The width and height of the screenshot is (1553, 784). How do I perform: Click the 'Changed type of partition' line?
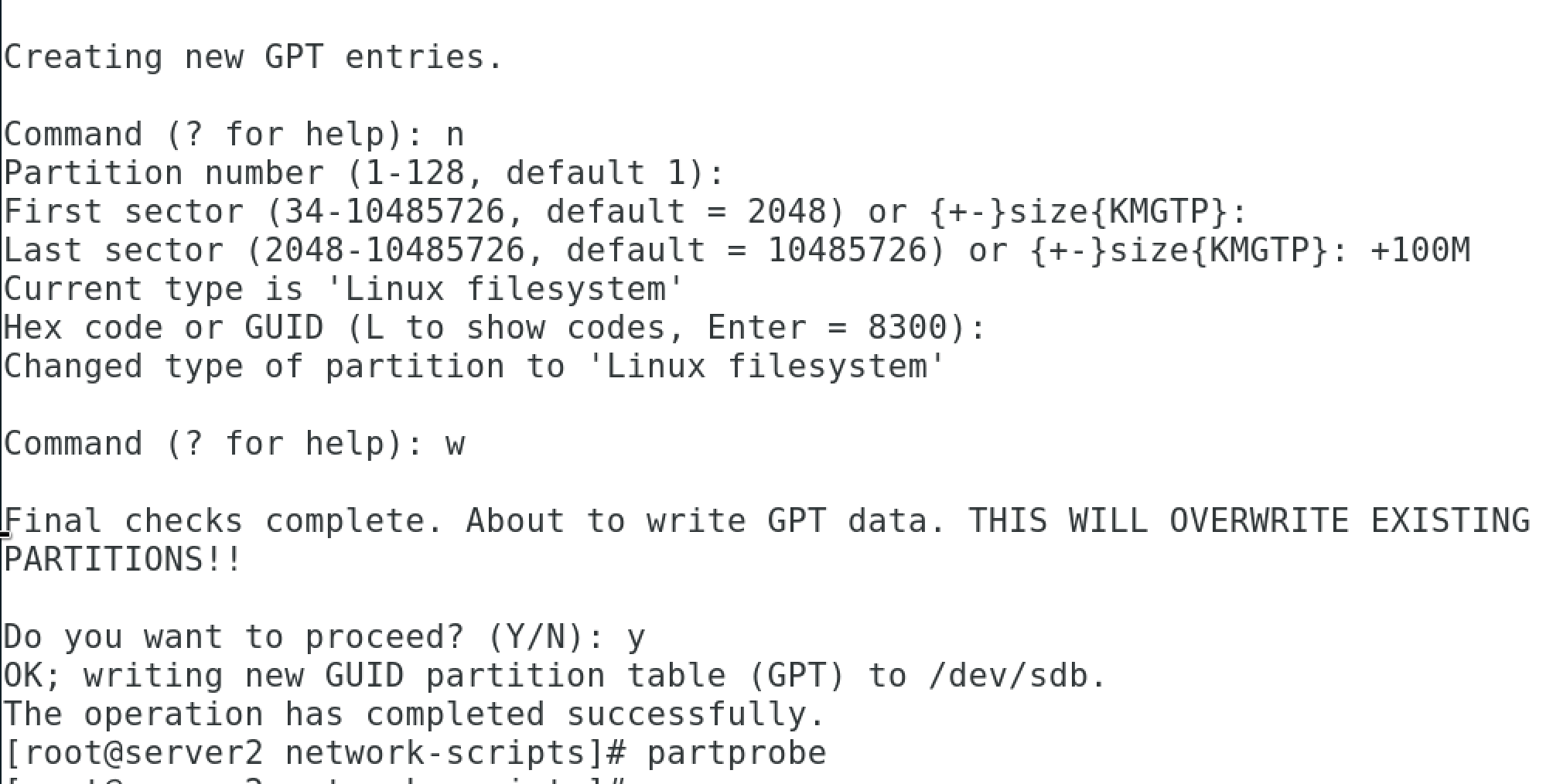pos(475,366)
